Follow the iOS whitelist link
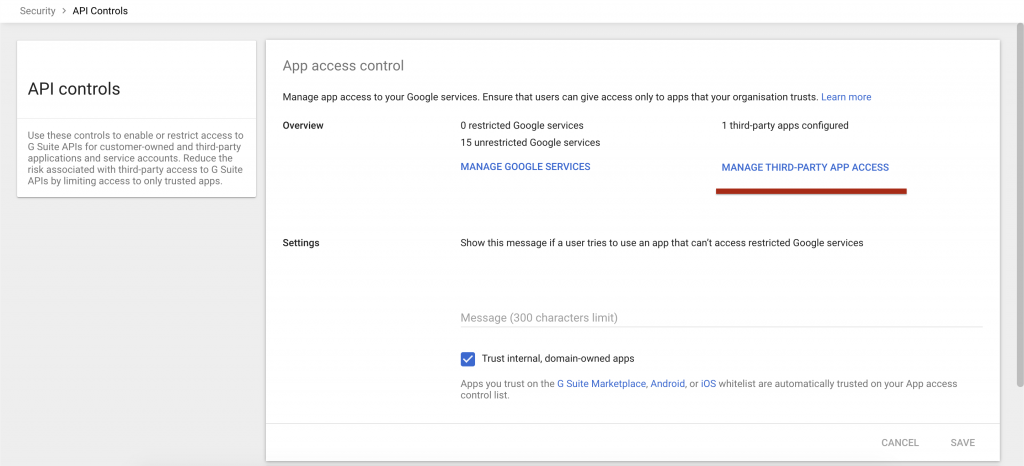This screenshot has width=1024, height=466. (x=708, y=383)
